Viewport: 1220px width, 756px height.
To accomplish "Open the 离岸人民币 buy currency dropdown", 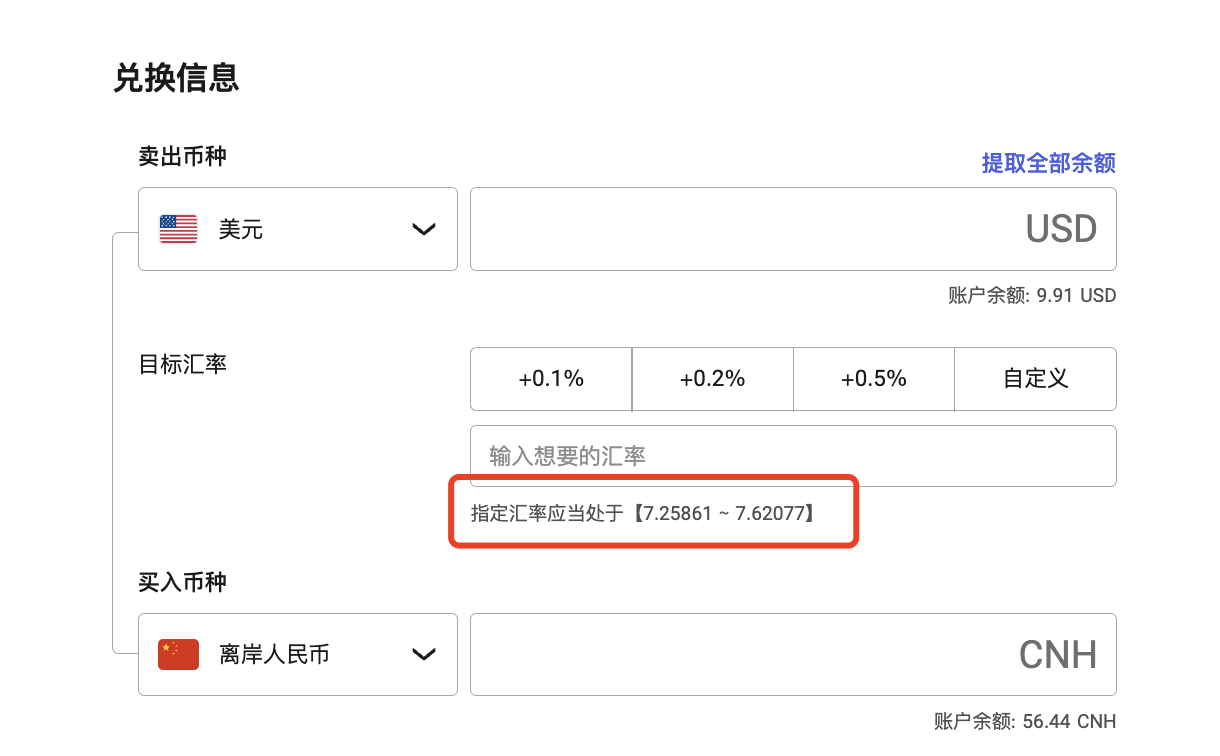I will click(298, 655).
